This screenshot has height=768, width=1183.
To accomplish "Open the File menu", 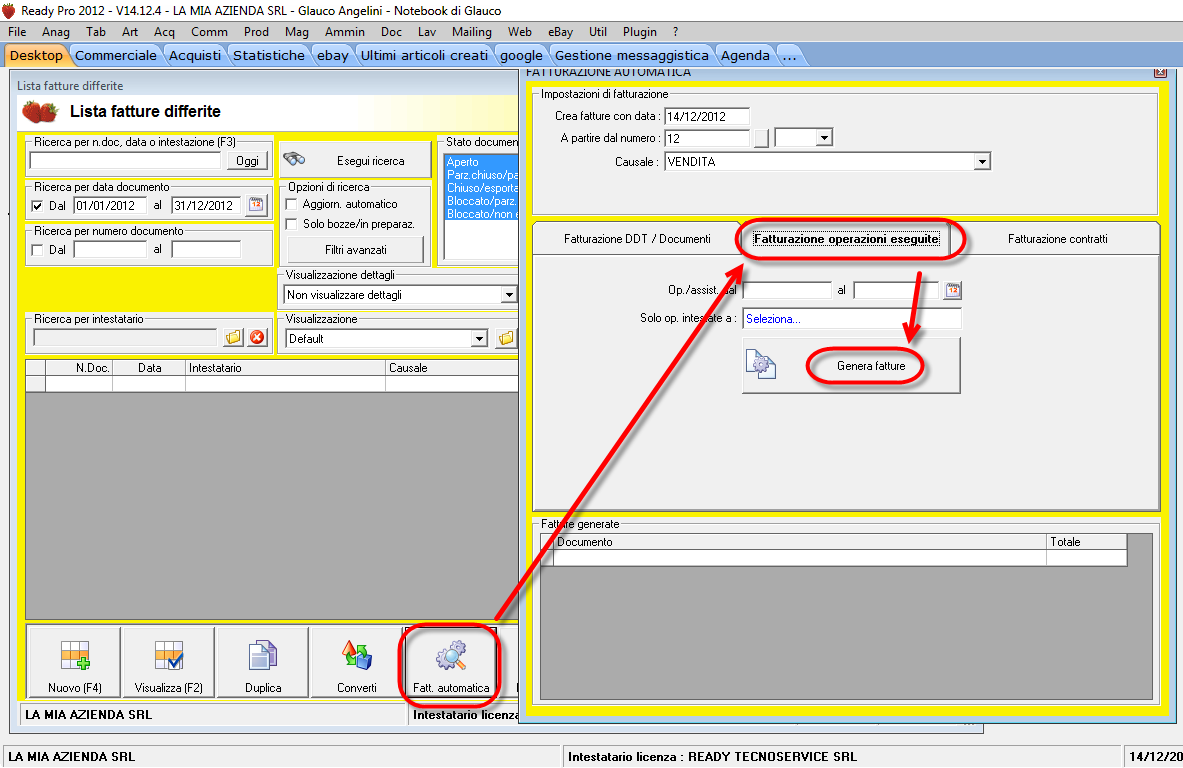I will pos(17,32).
